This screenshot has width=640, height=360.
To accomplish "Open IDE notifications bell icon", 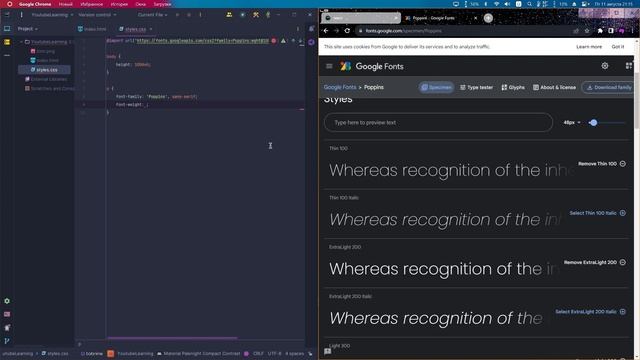I will click(x=311, y=29).
